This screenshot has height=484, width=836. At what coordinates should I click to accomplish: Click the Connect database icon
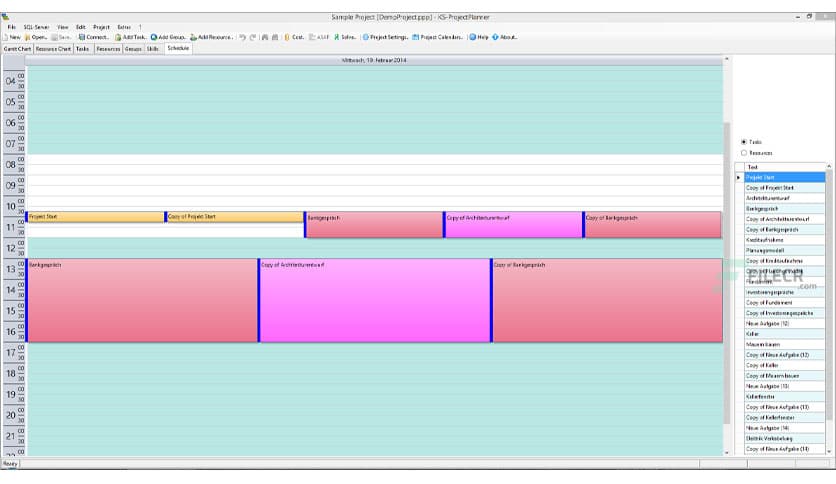82,37
